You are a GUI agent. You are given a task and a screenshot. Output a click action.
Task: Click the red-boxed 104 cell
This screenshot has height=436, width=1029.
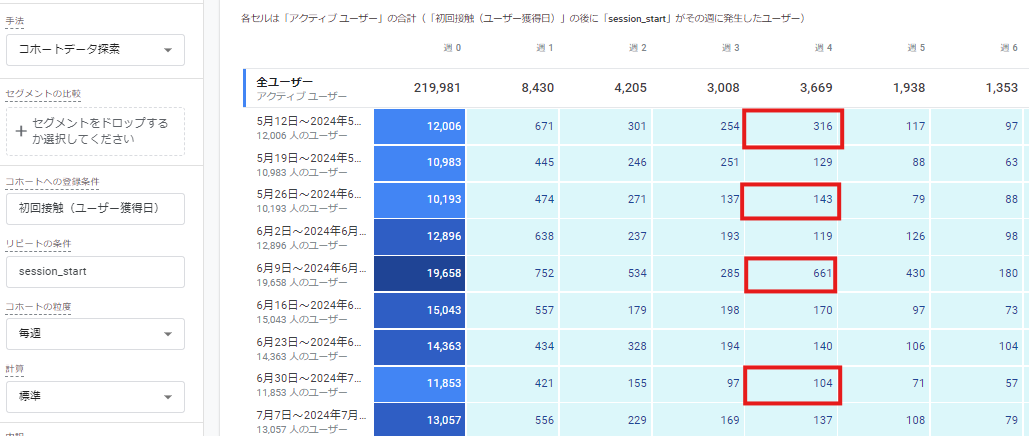793,384
